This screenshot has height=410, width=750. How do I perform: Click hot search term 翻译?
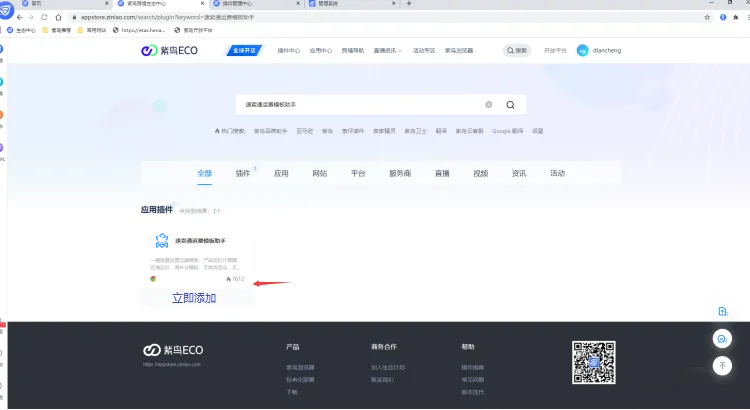click(441, 131)
